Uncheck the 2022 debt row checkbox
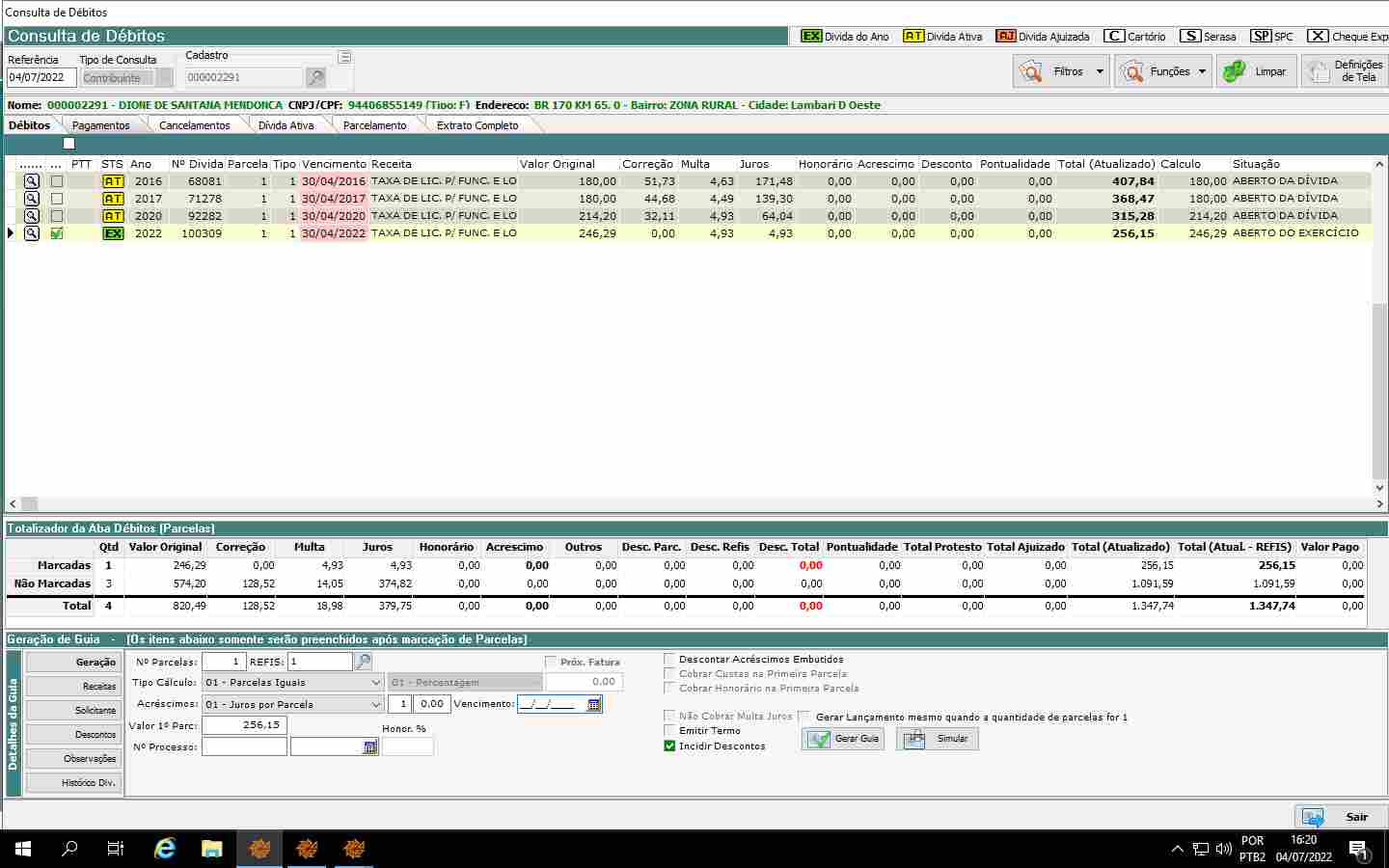The image size is (1389, 868). coord(57,233)
